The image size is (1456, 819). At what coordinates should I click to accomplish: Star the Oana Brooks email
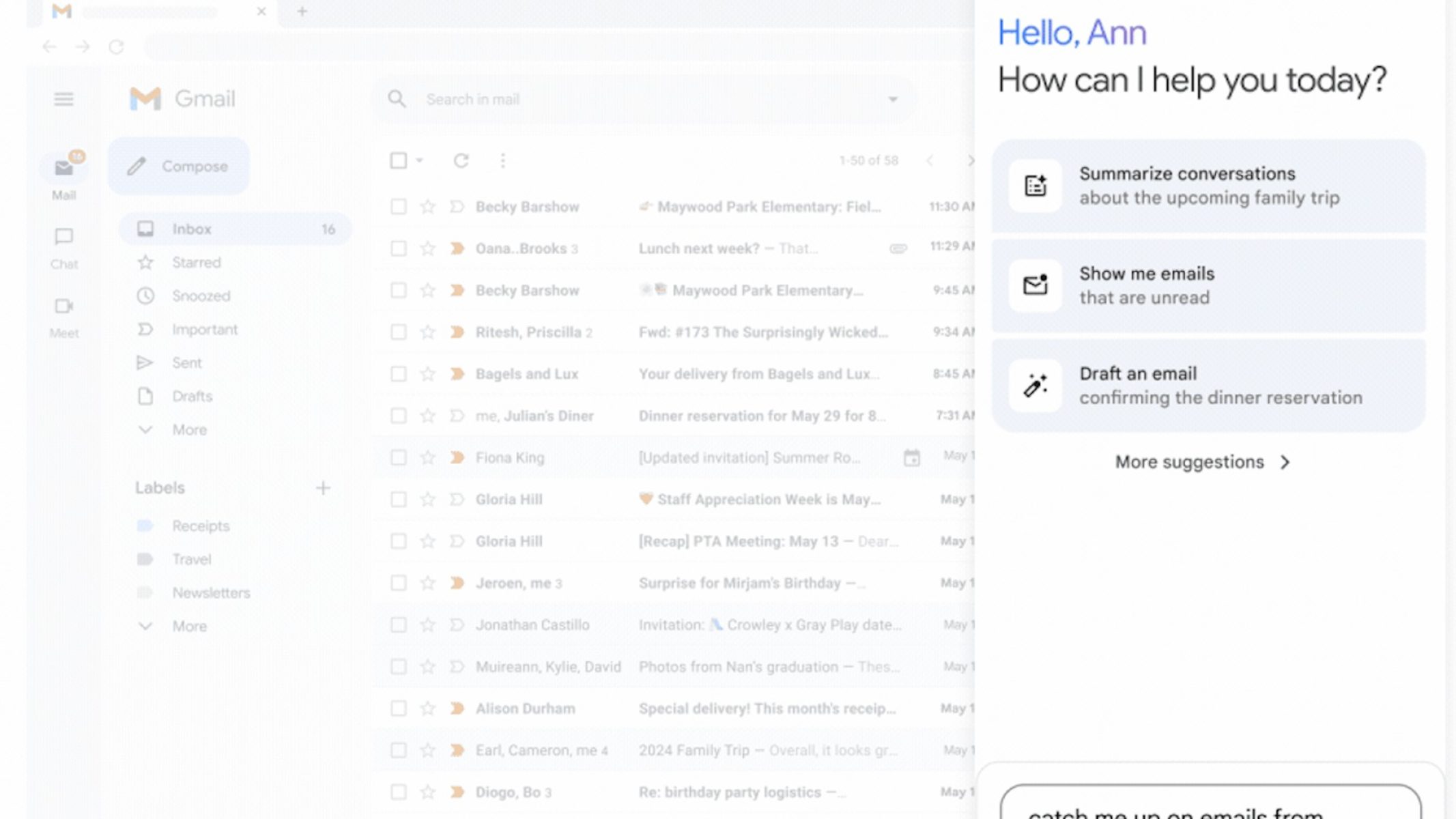pyautogui.click(x=428, y=248)
